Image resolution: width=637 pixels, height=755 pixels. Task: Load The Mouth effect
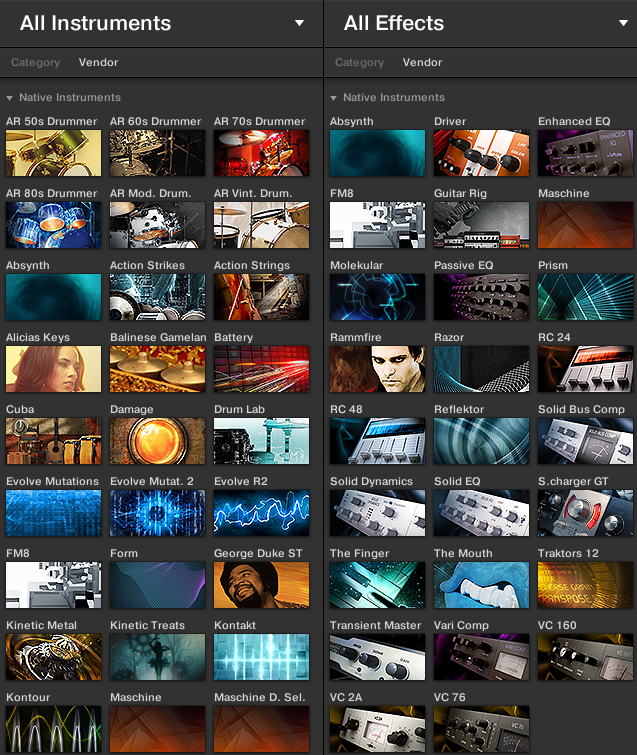[481, 585]
